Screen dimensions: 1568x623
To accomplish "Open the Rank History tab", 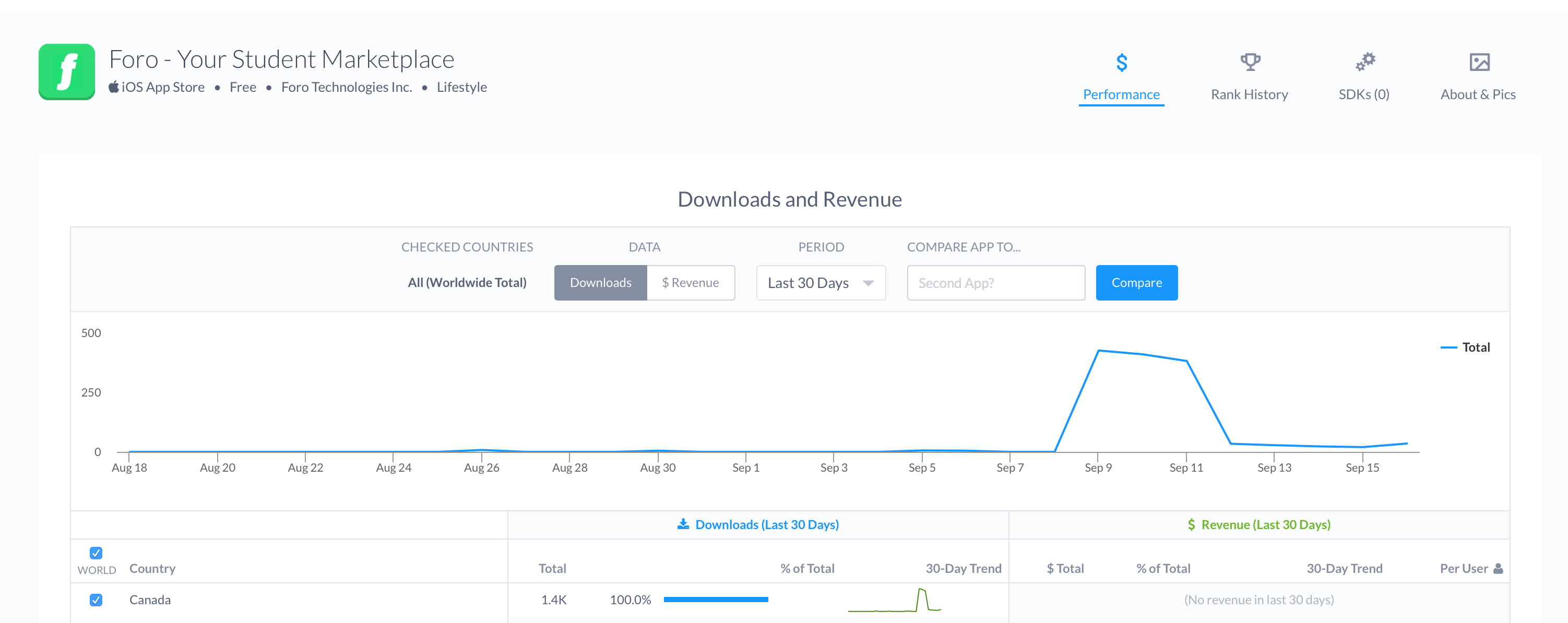I will 1249,94.
